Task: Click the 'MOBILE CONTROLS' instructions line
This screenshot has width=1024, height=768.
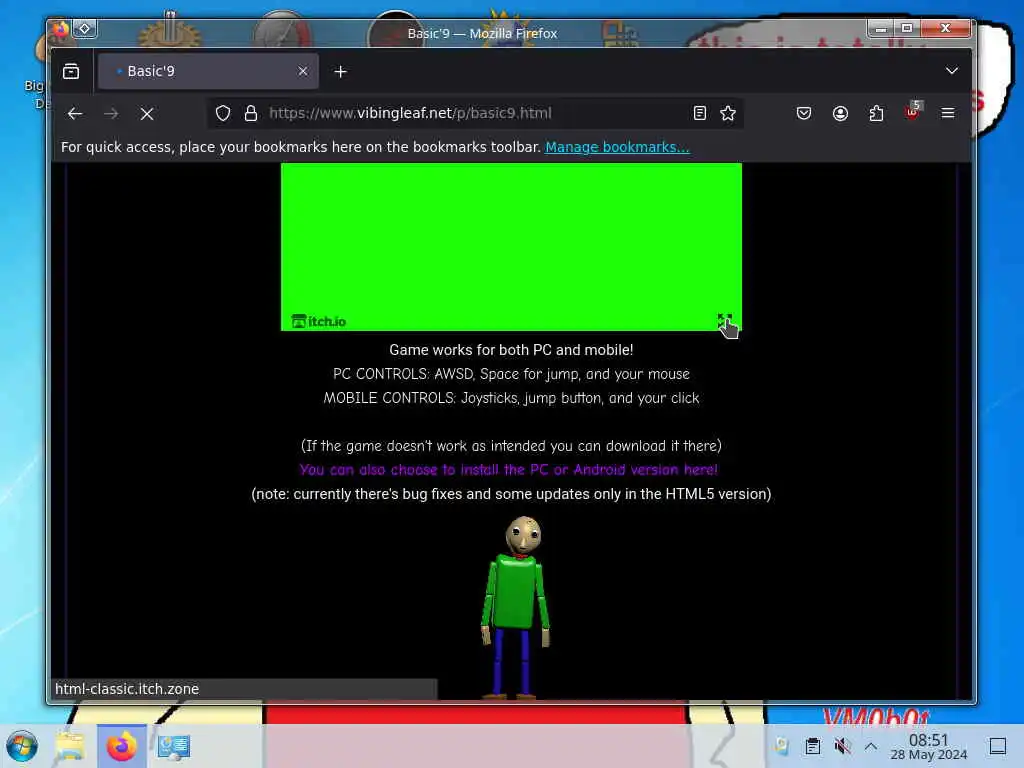Action: click(511, 398)
